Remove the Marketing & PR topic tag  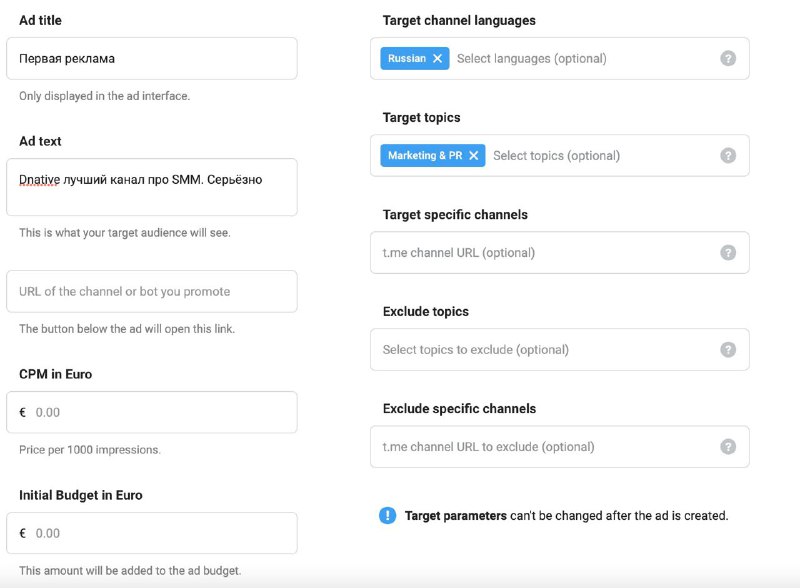coord(474,155)
